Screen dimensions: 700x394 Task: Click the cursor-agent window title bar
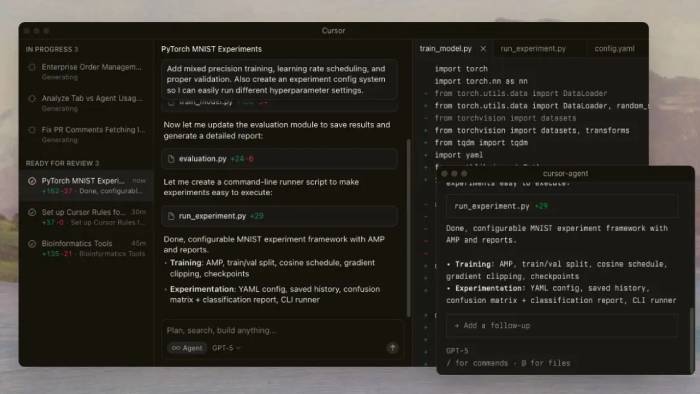pos(566,174)
